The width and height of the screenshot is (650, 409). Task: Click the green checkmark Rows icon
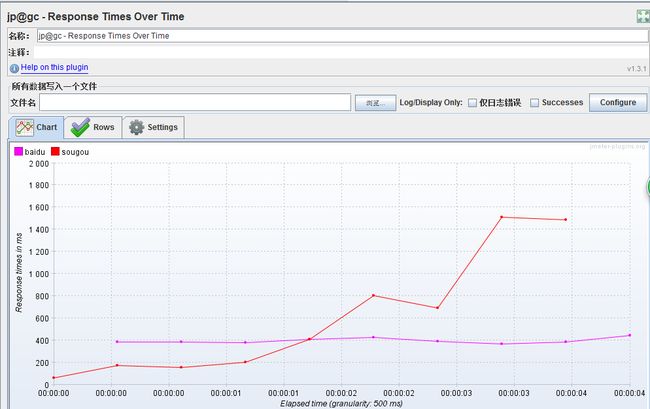click(80, 127)
